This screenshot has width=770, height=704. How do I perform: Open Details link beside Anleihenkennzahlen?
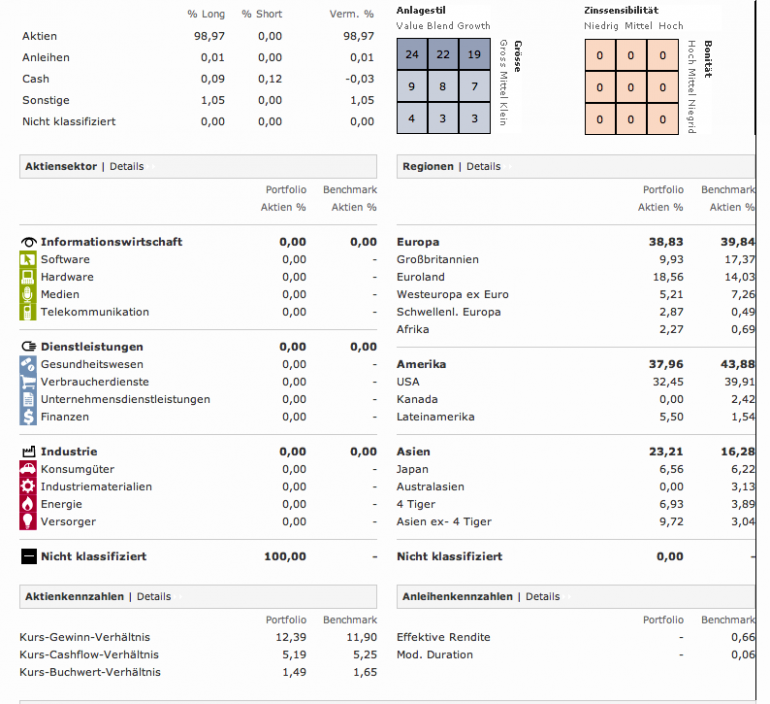click(543, 596)
